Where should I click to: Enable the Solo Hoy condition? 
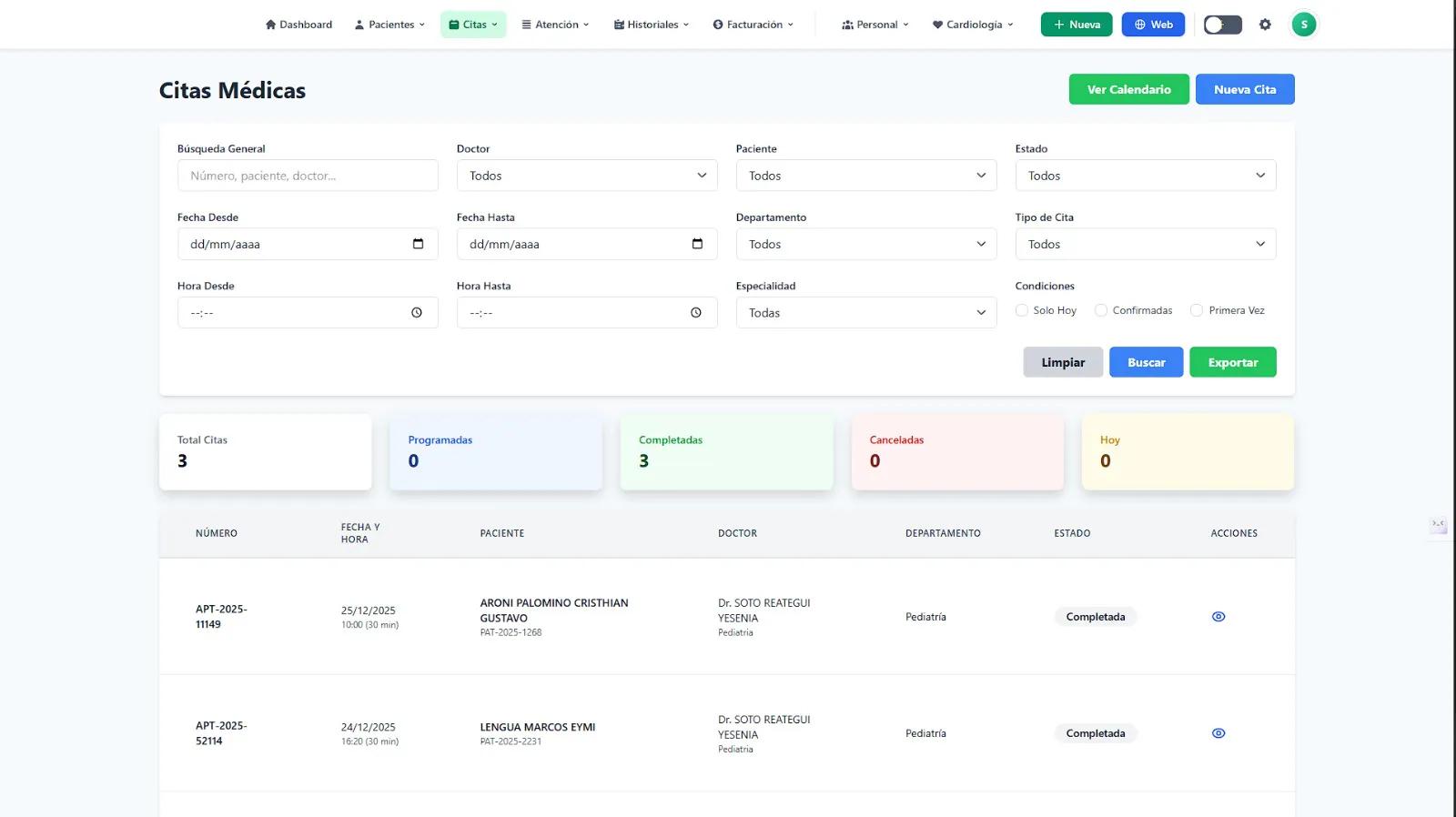pos(1022,310)
